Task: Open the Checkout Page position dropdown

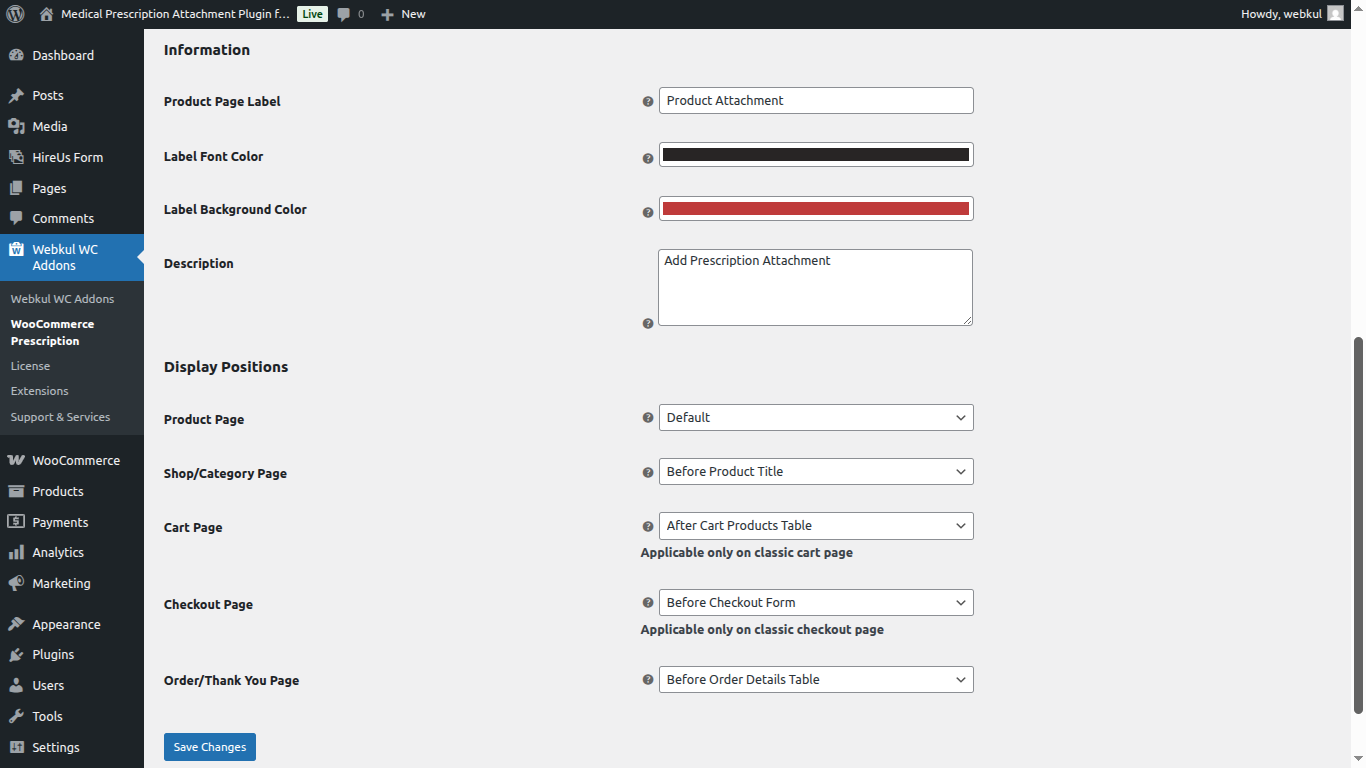Action: 816,603
